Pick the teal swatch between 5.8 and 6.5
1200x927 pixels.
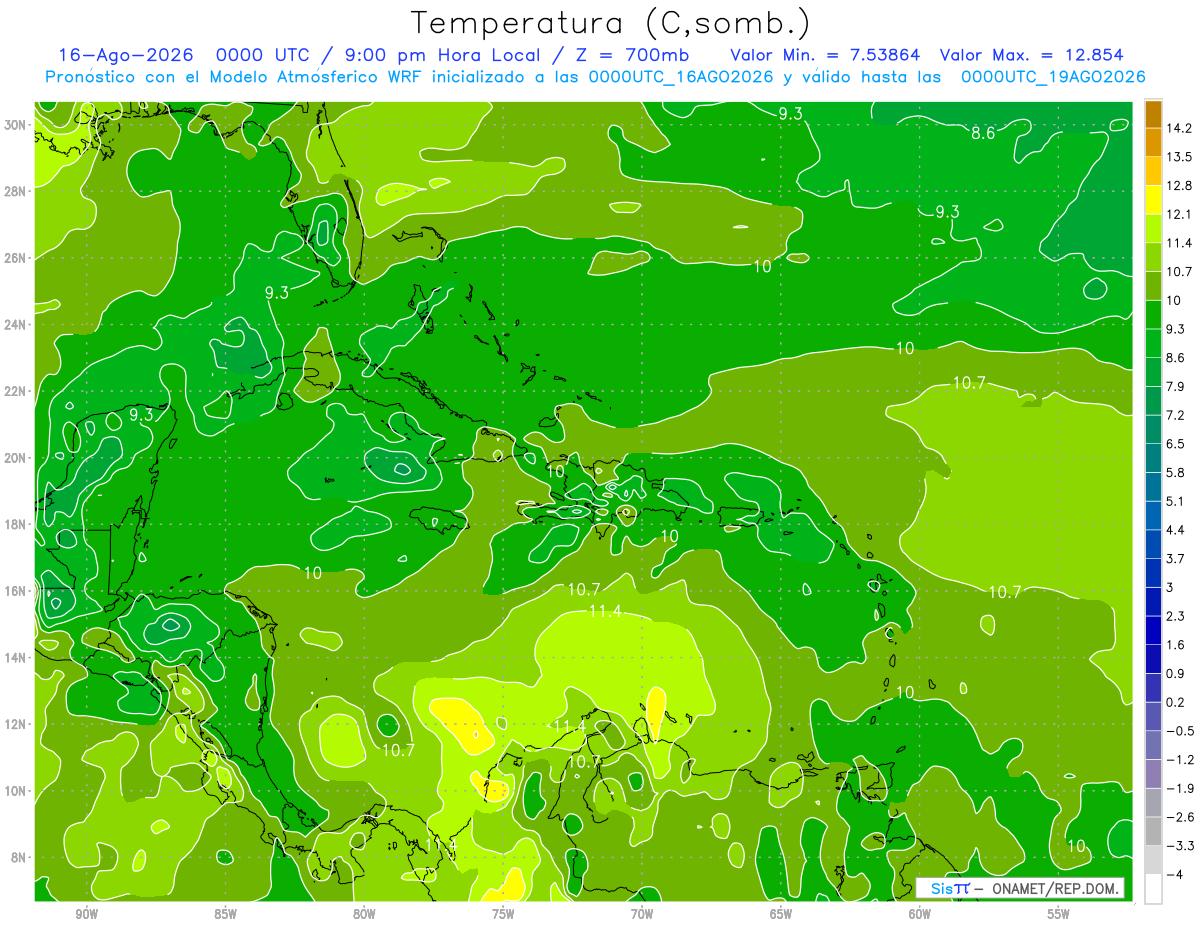point(1153,458)
